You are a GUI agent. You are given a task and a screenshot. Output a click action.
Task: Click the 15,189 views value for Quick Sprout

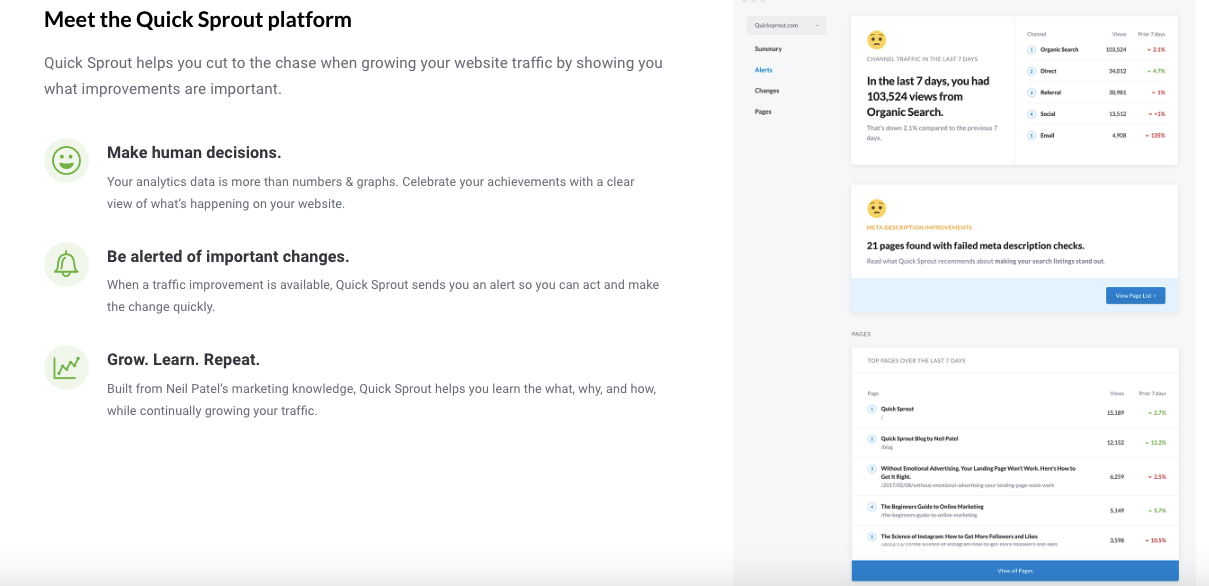(1116, 412)
